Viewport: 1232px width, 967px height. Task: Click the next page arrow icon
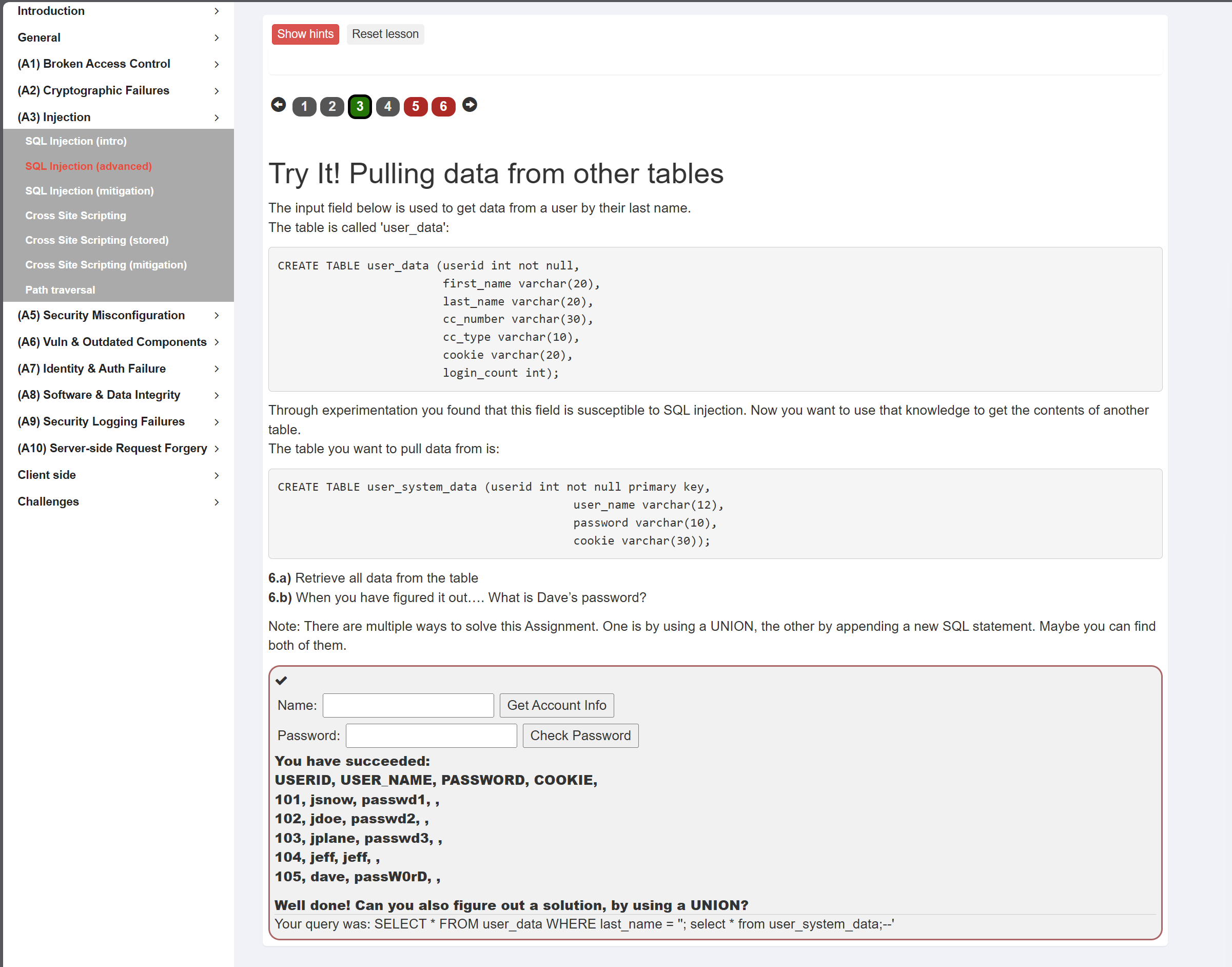(469, 105)
